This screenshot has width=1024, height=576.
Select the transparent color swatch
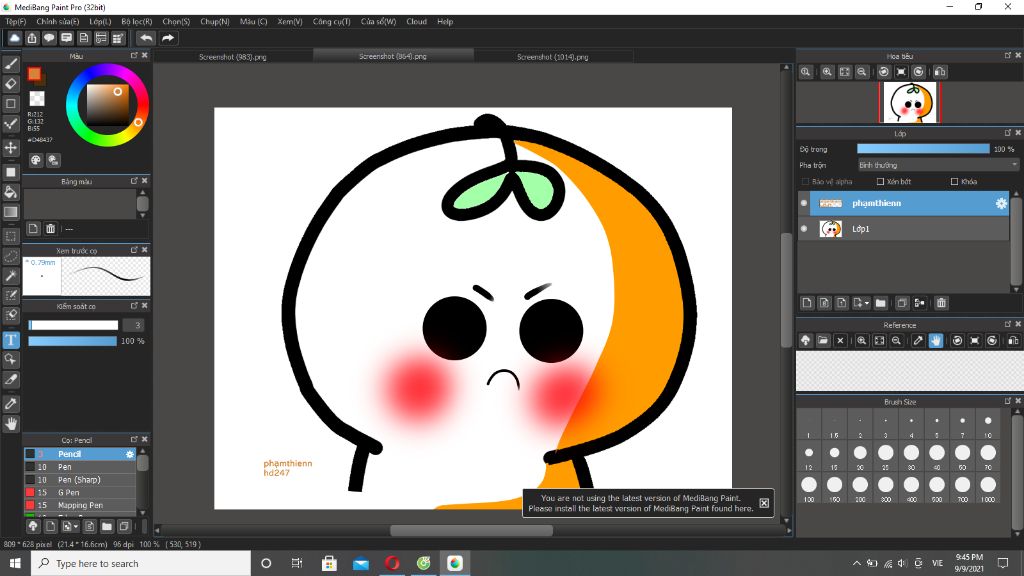[x=37, y=99]
